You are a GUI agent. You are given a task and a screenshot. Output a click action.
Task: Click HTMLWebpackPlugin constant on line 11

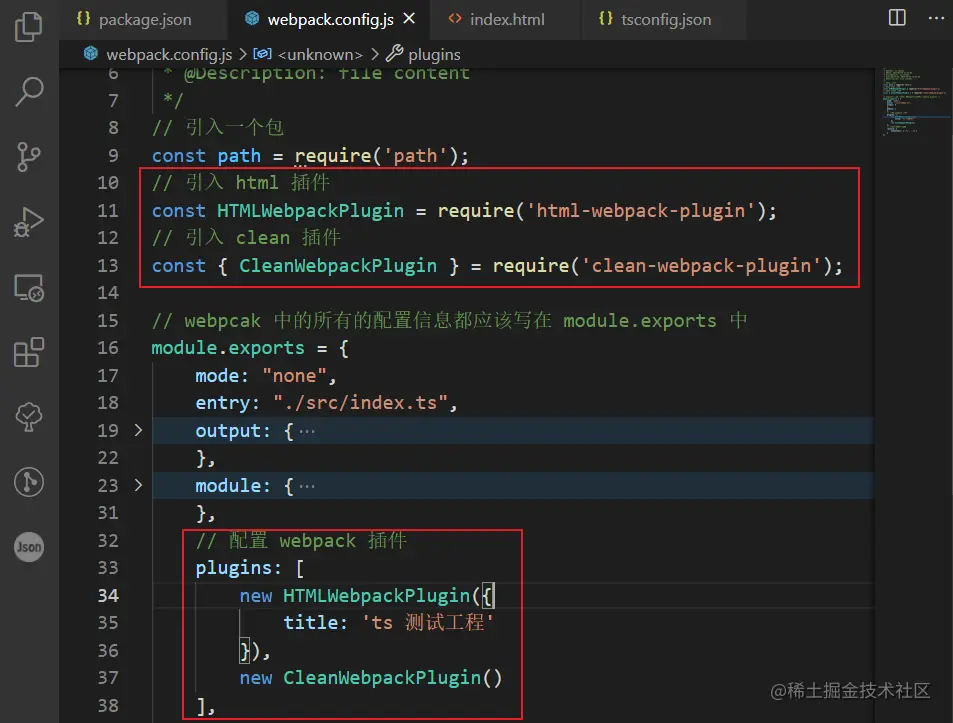point(310,211)
